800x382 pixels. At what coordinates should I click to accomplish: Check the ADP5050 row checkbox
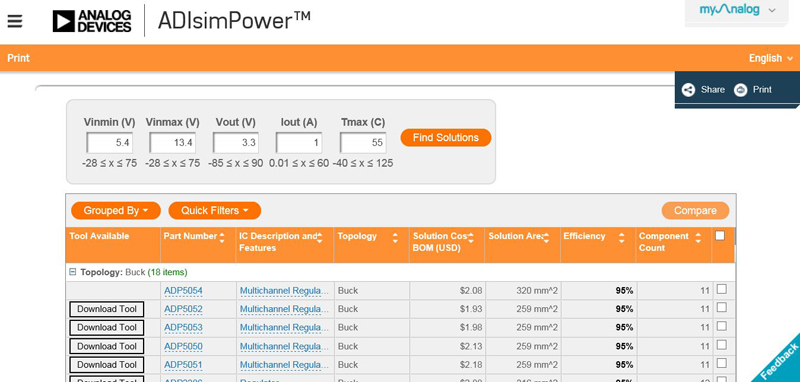click(x=721, y=345)
